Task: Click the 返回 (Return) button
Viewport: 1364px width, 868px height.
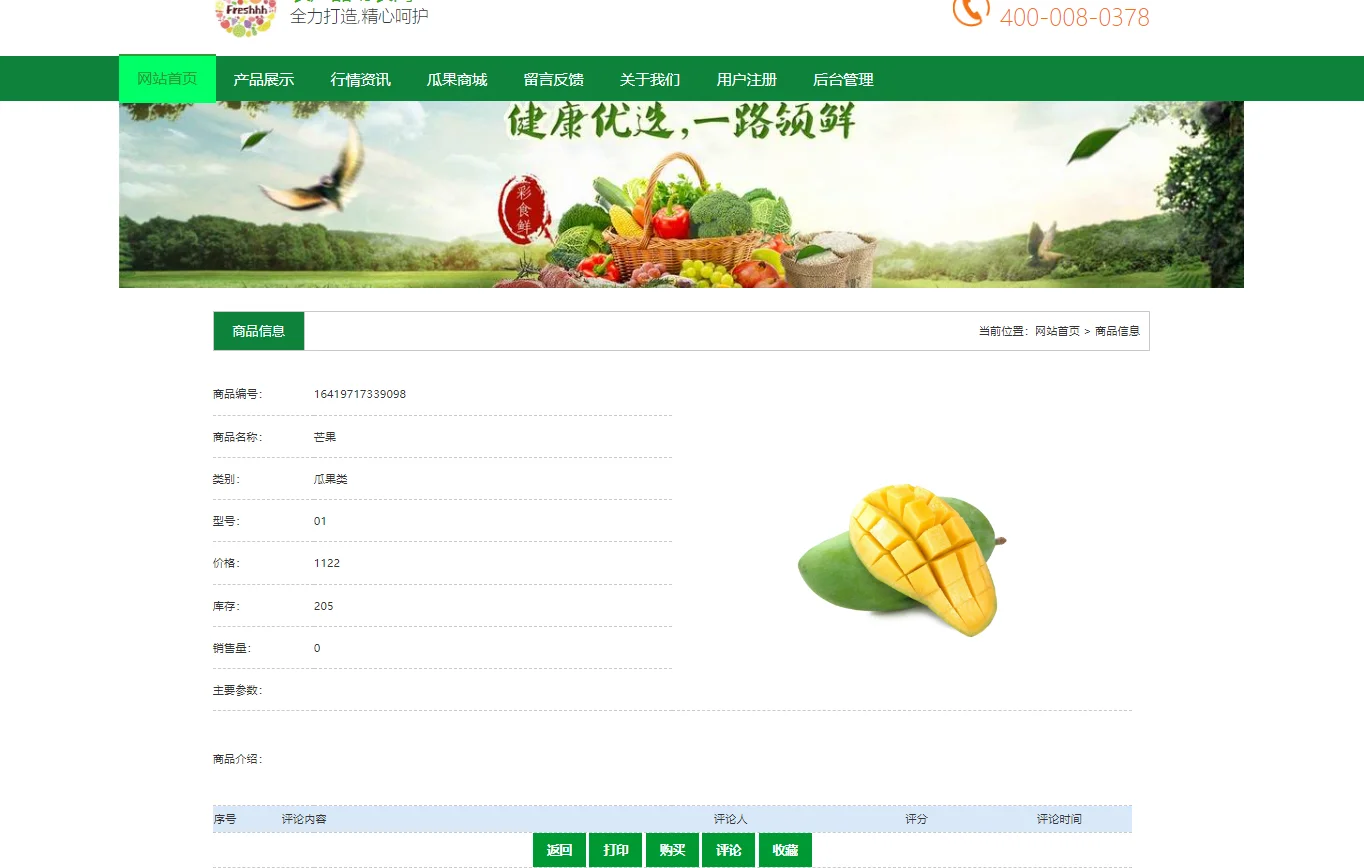Action: [x=559, y=849]
